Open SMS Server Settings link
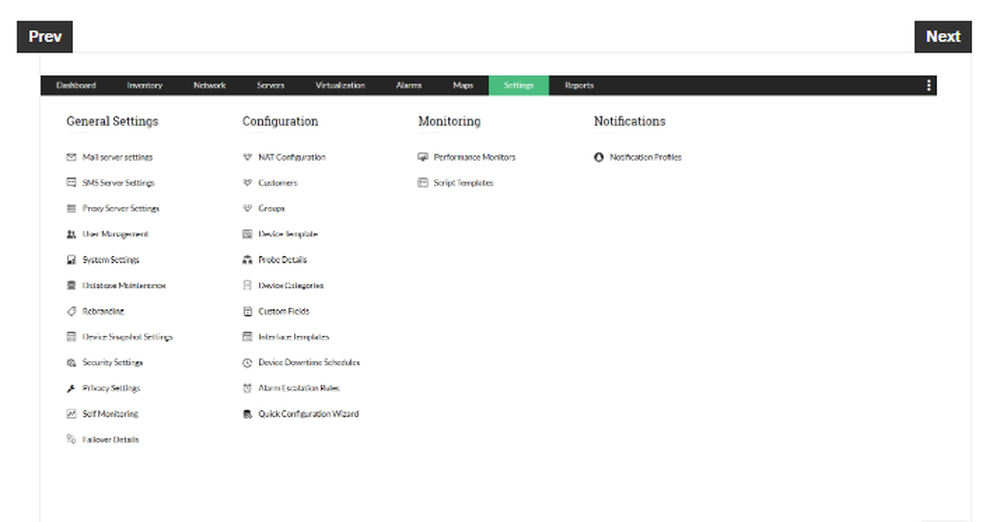 [119, 183]
